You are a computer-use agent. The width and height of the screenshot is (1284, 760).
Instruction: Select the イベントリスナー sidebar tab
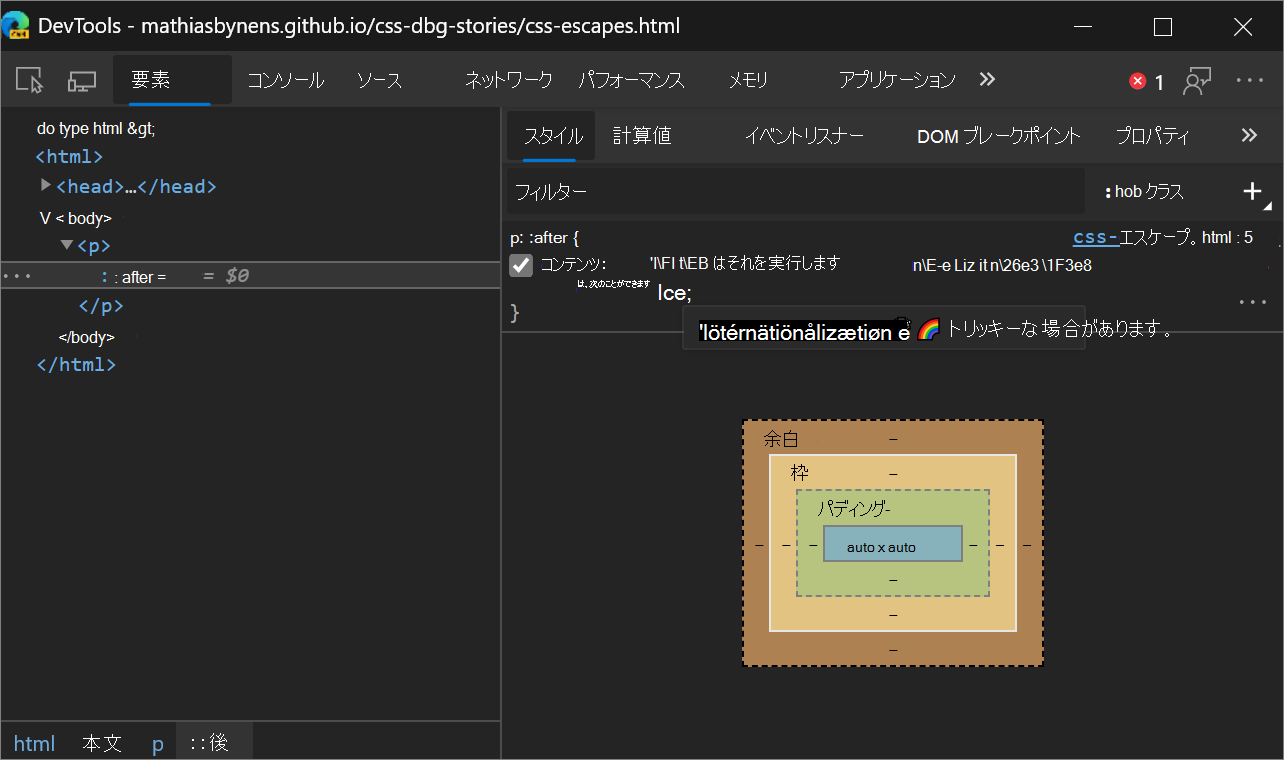click(x=804, y=136)
